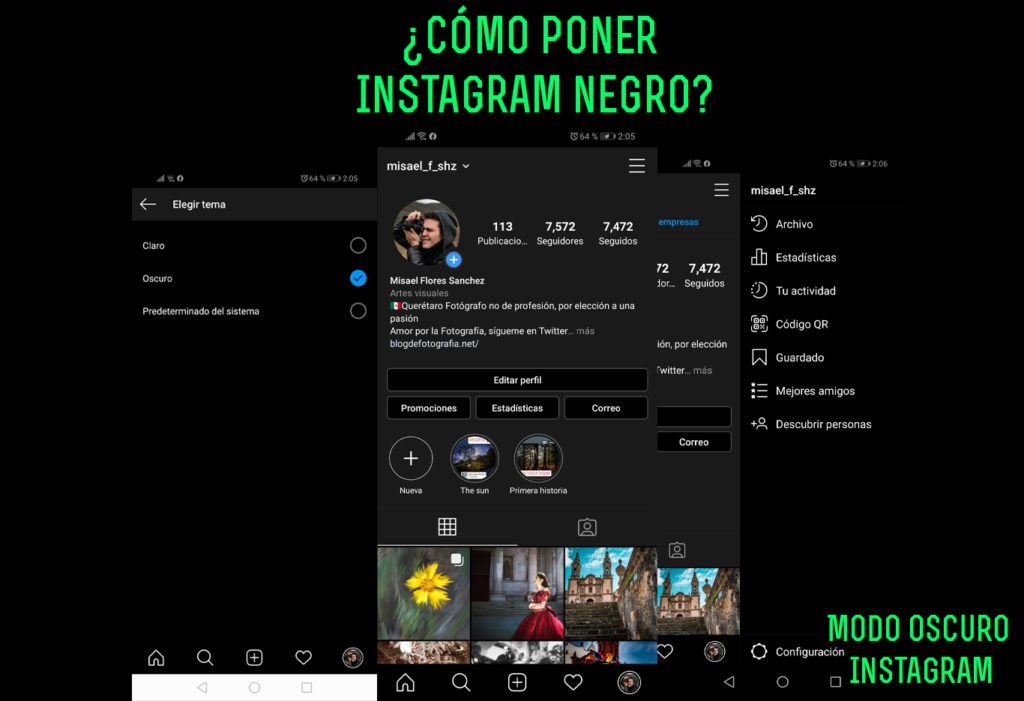Viewport: 1024px width, 701px height.
Task: Select the Oscuro theme radio button
Action: tap(358, 278)
